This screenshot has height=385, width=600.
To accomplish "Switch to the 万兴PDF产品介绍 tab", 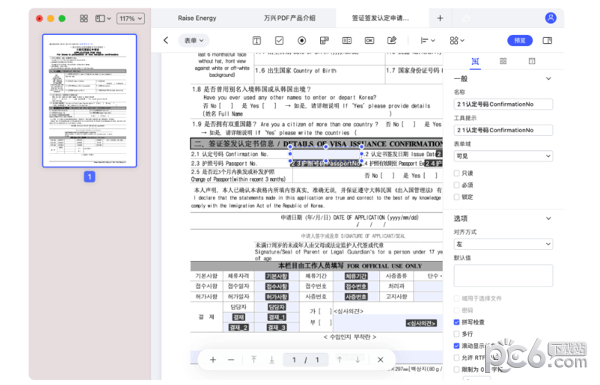I will tap(289, 18).
